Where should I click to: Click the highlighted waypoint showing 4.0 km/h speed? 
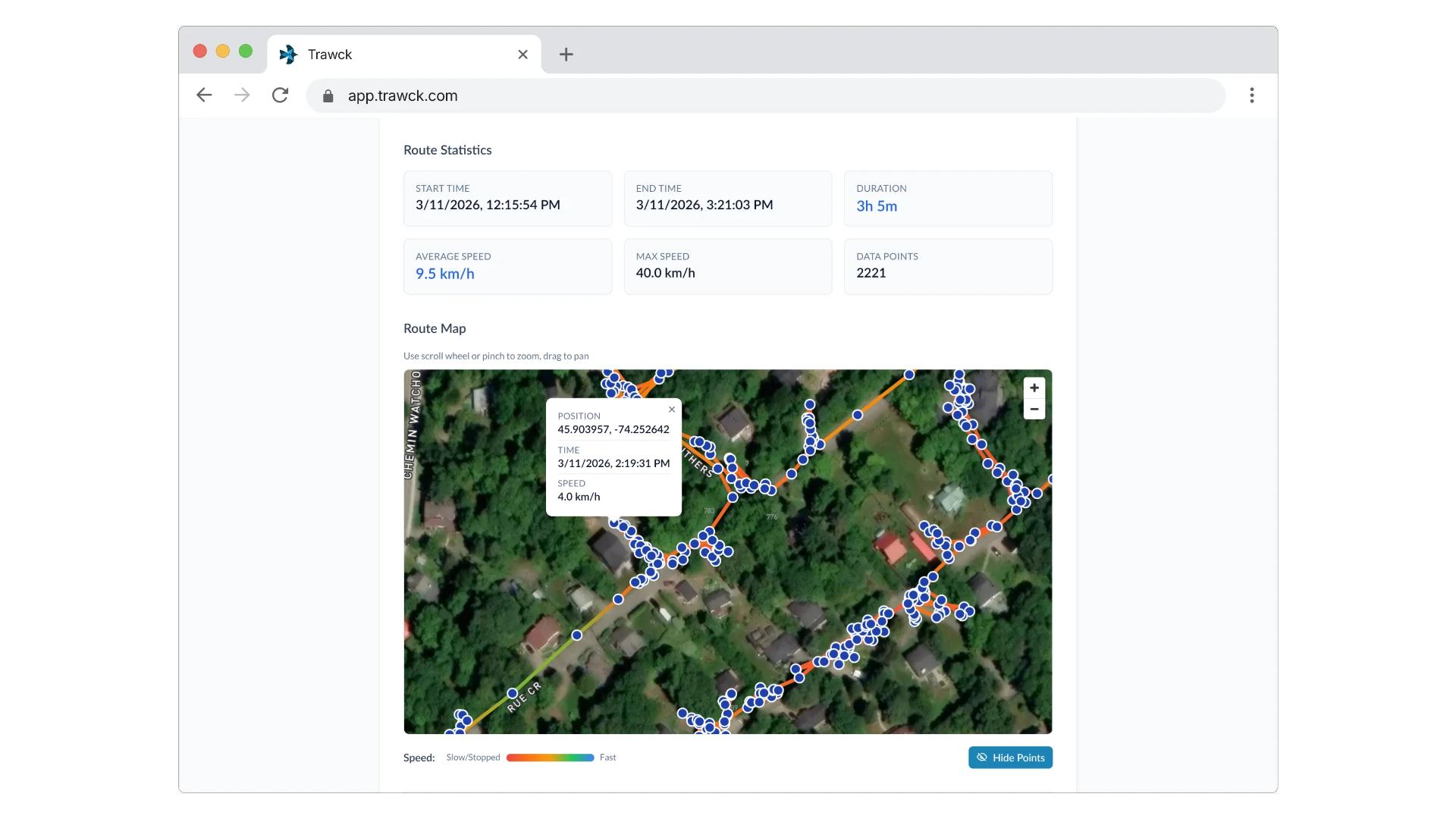coord(613,523)
